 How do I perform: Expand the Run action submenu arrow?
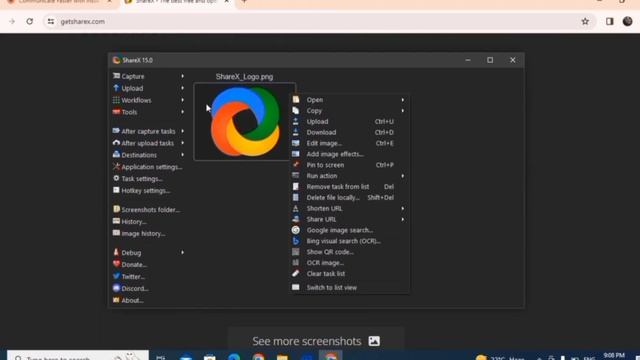(x=402, y=176)
